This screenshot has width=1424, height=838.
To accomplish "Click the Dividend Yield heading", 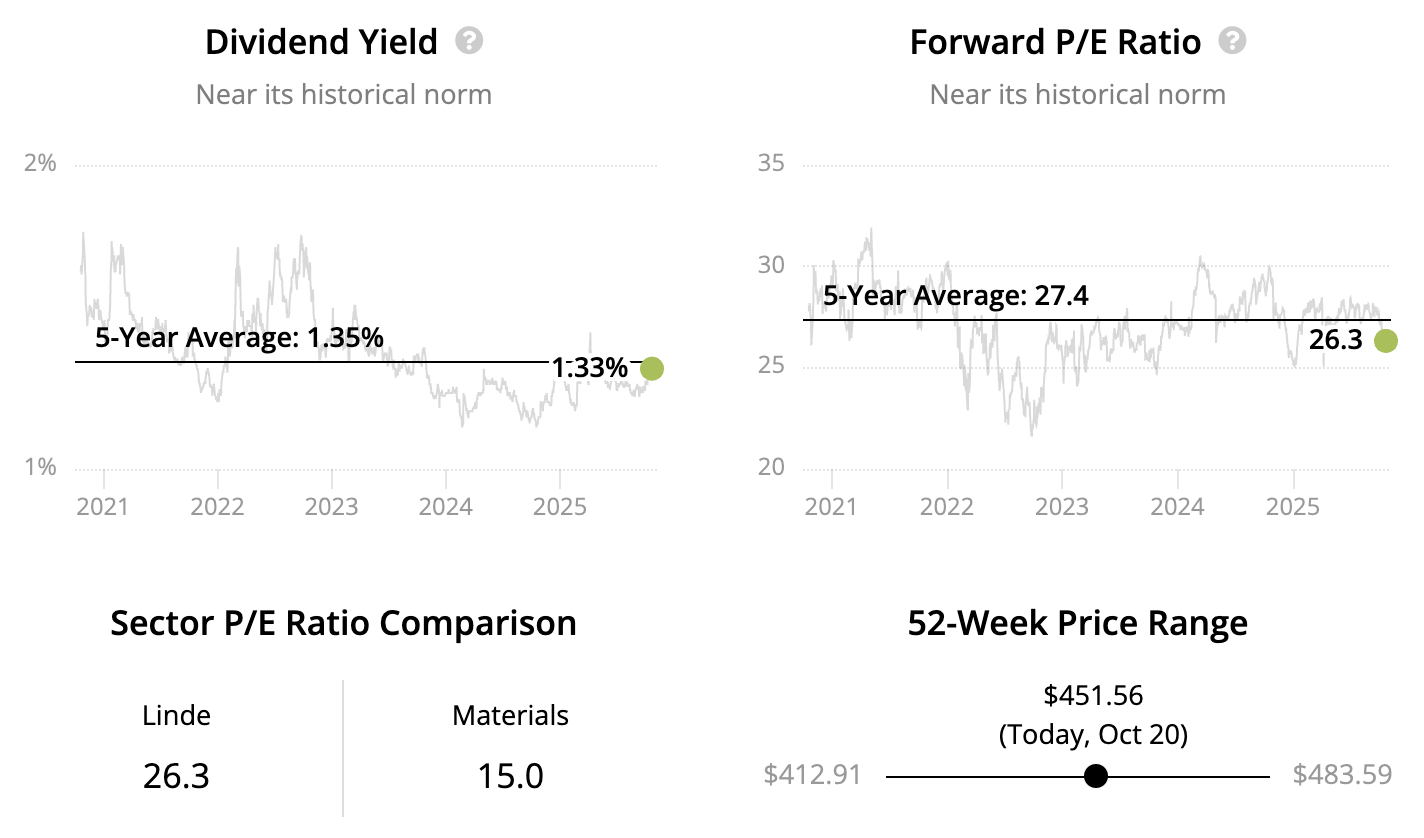I will click(321, 42).
